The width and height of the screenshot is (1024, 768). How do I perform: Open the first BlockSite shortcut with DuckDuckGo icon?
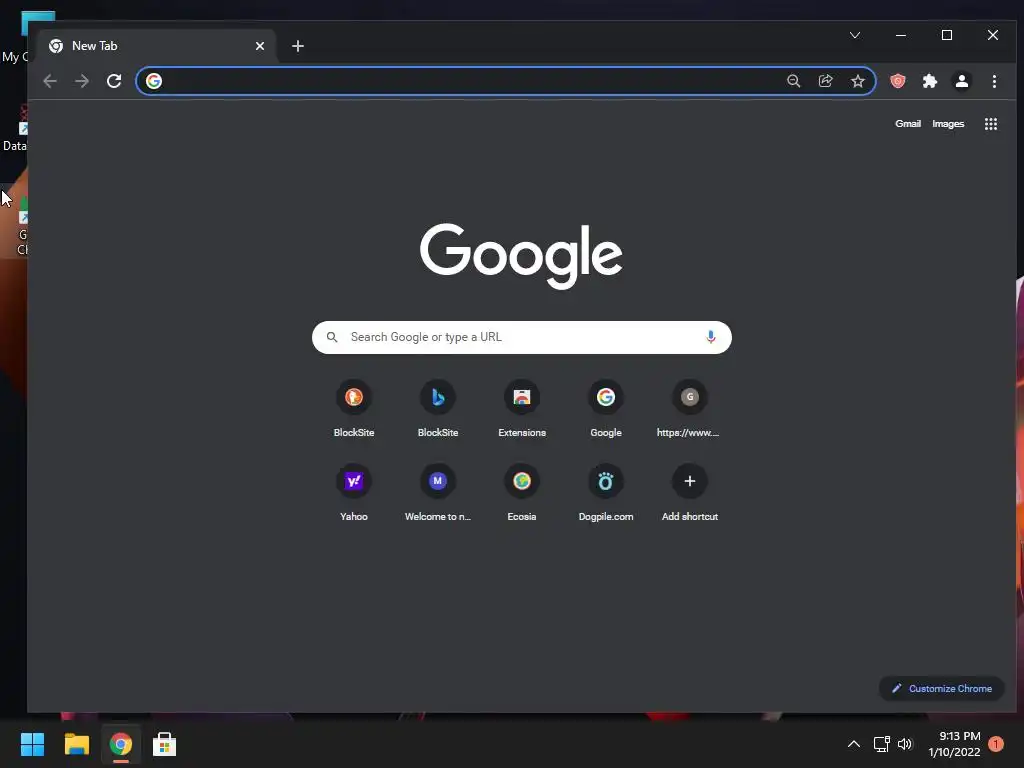click(354, 408)
